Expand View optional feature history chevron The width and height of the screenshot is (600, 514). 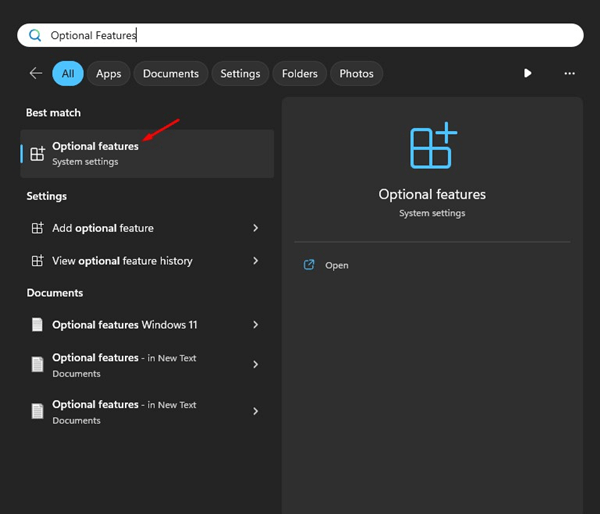click(x=256, y=261)
